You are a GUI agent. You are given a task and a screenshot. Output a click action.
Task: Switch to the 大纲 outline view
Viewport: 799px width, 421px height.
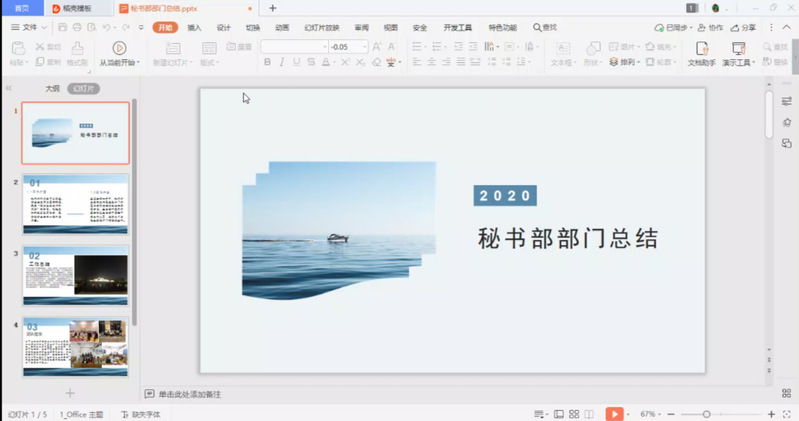click(x=52, y=88)
